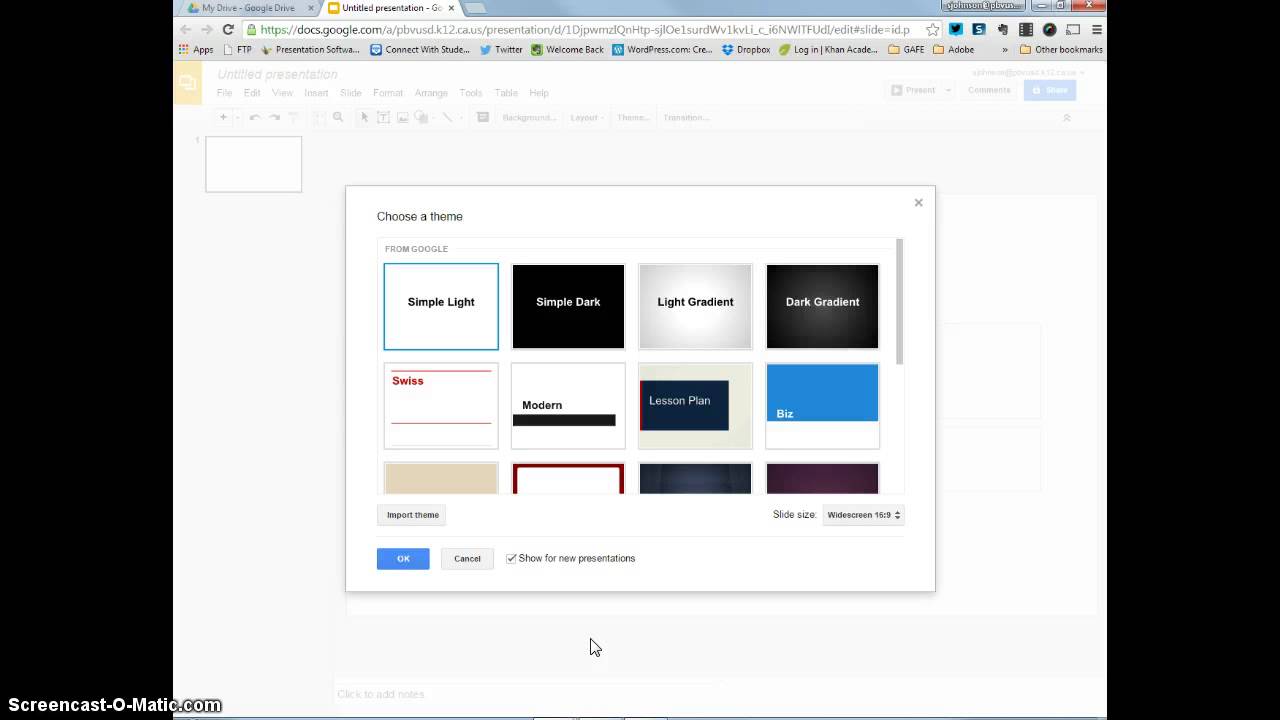Click the blue S extension icon
Viewport: 1280px width, 720px height.
(979, 30)
